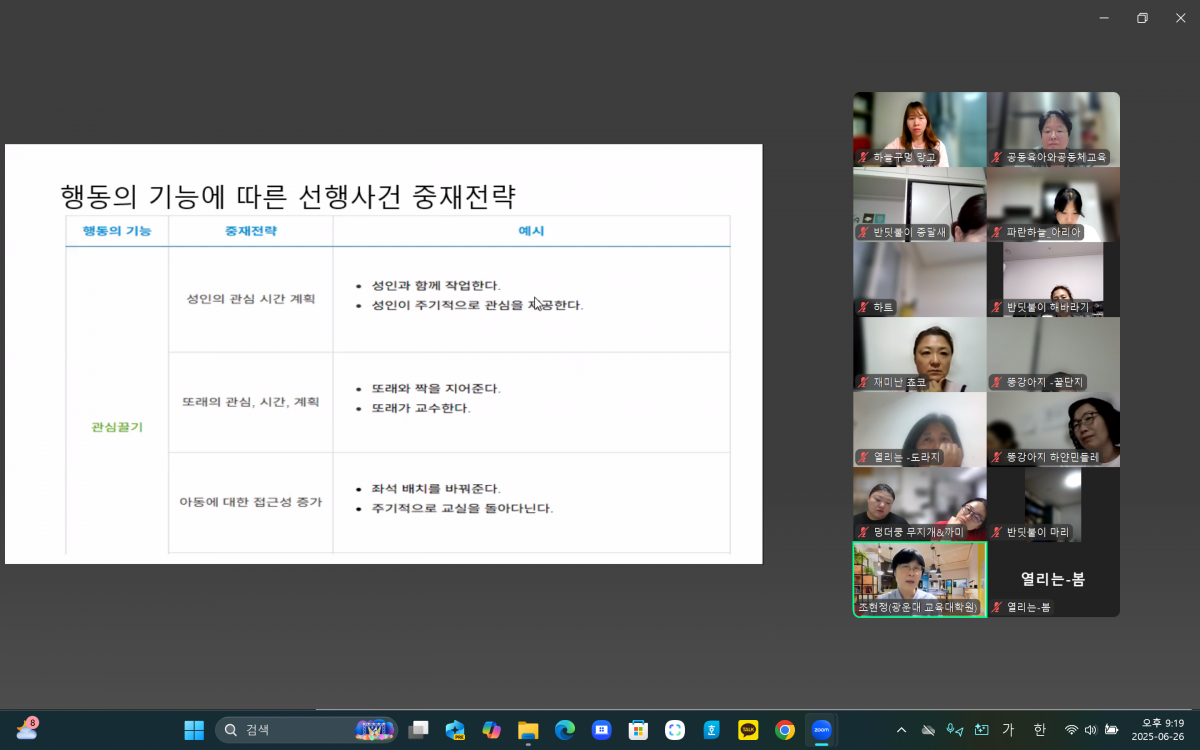Launch Google Chrome from the taskbar
The width and height of the screenshot is (1200, 750).
click(x=785, y=730)
